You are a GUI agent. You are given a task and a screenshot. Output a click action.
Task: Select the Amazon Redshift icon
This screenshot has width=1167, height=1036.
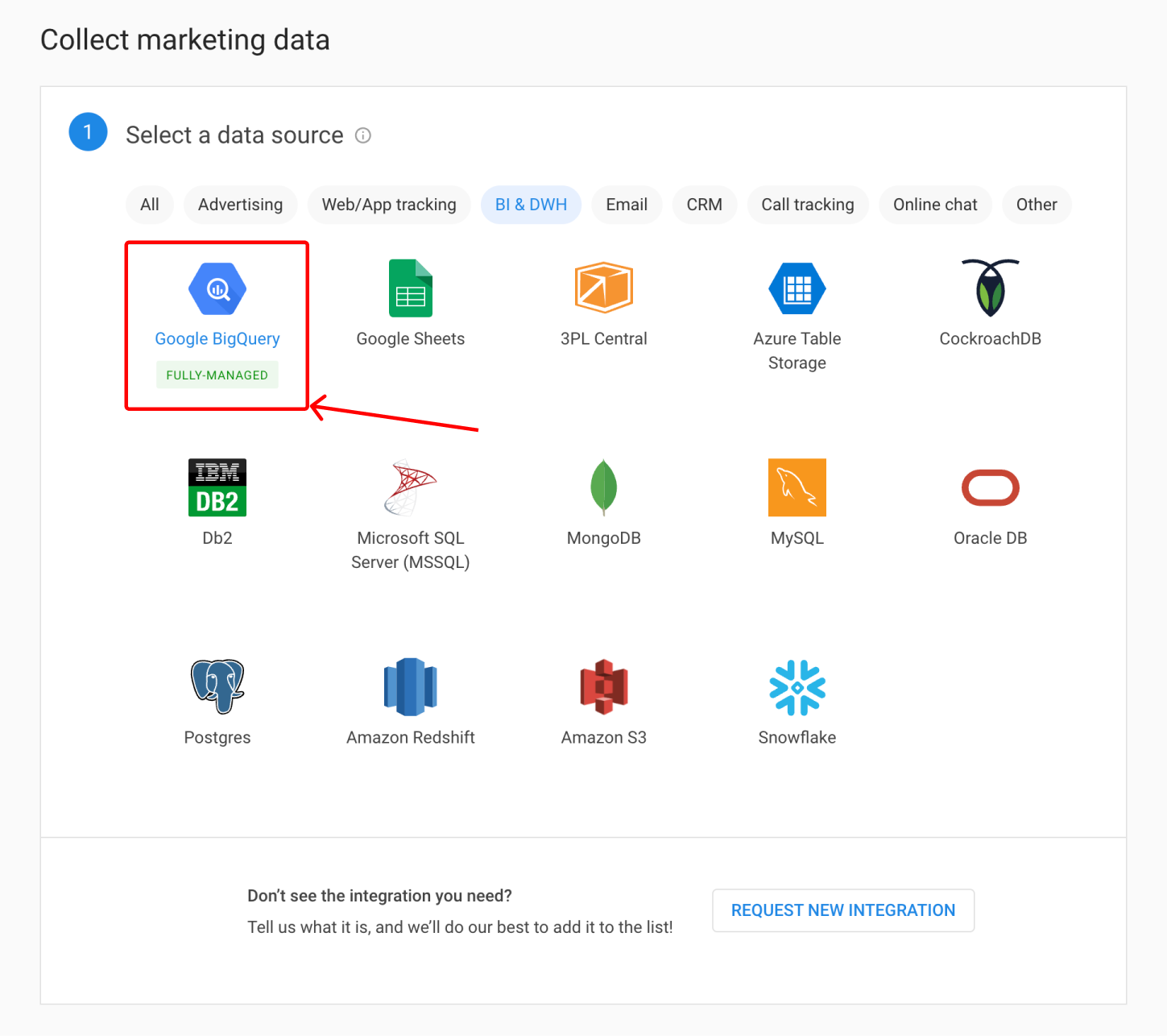[x=411, y=687]
